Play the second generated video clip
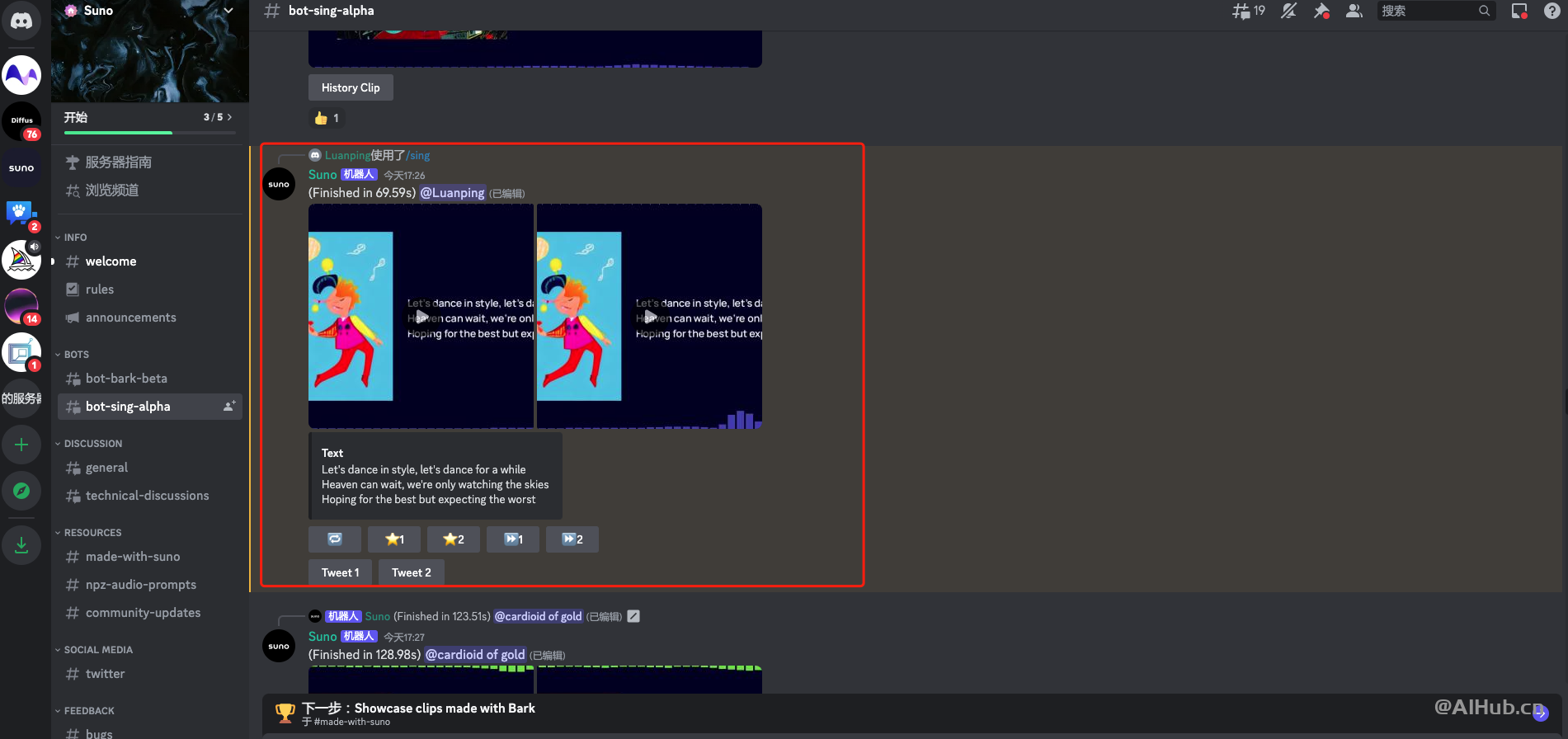The image size is (1568, 739). (x=650, y=317)
